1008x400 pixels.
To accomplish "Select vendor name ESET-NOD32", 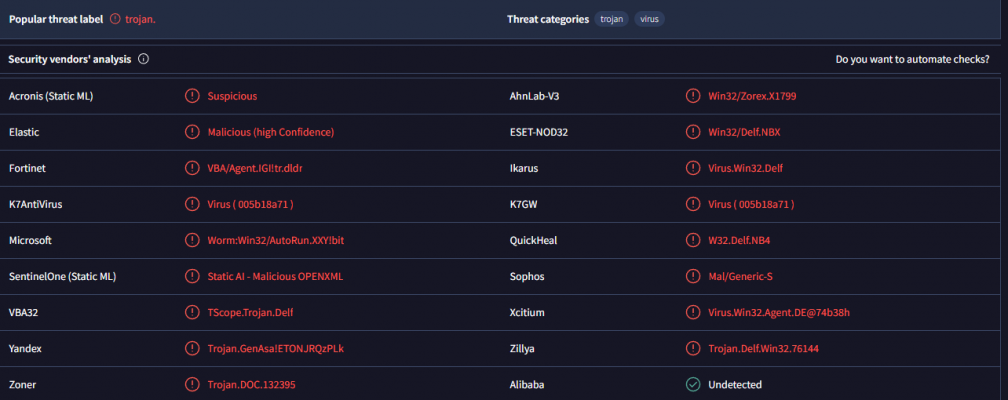I will coord(539,132).
